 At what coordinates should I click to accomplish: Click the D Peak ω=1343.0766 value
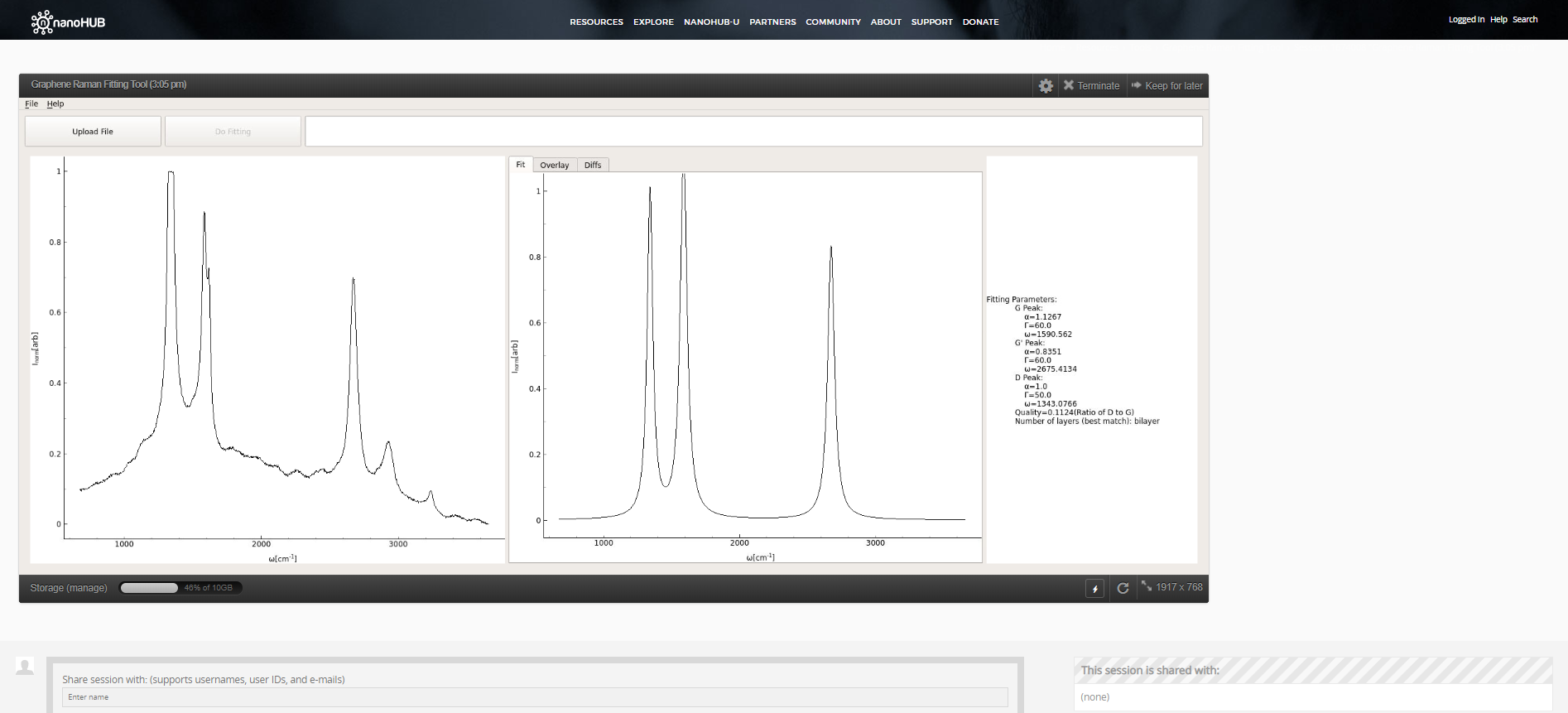(x=1051, y=404)
